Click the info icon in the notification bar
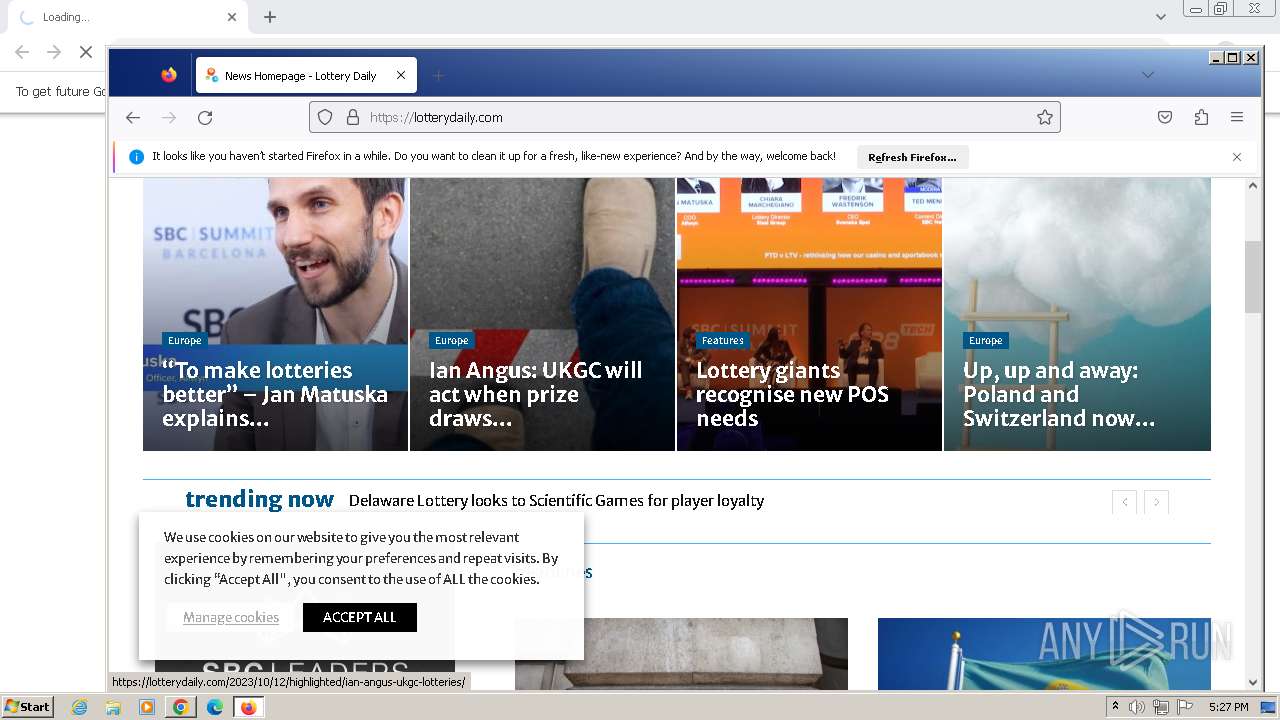Screen dimensions: 1280x720 pyautogui.click(x=137, y=157)
